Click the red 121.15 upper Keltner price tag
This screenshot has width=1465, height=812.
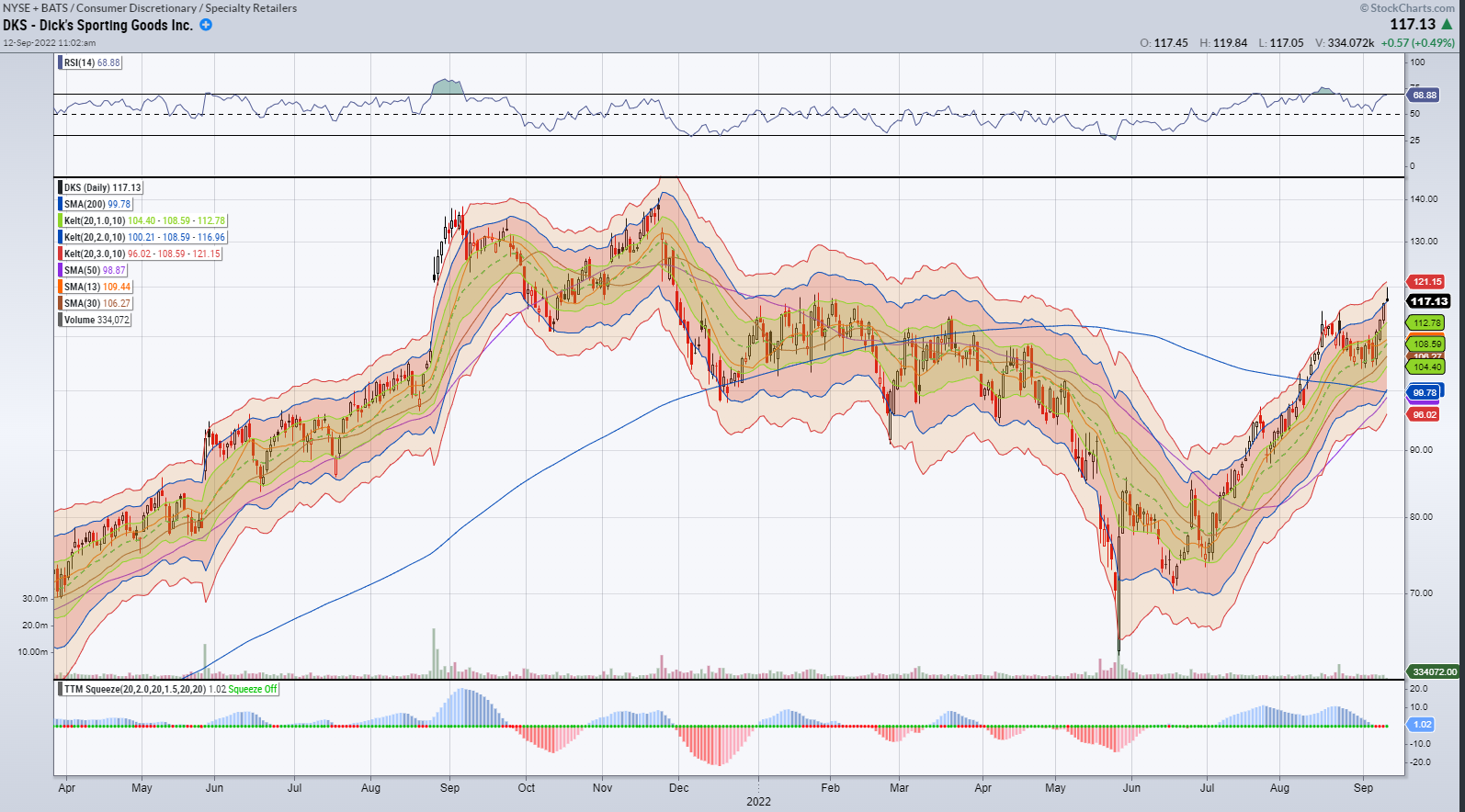tap(1426, 282)
